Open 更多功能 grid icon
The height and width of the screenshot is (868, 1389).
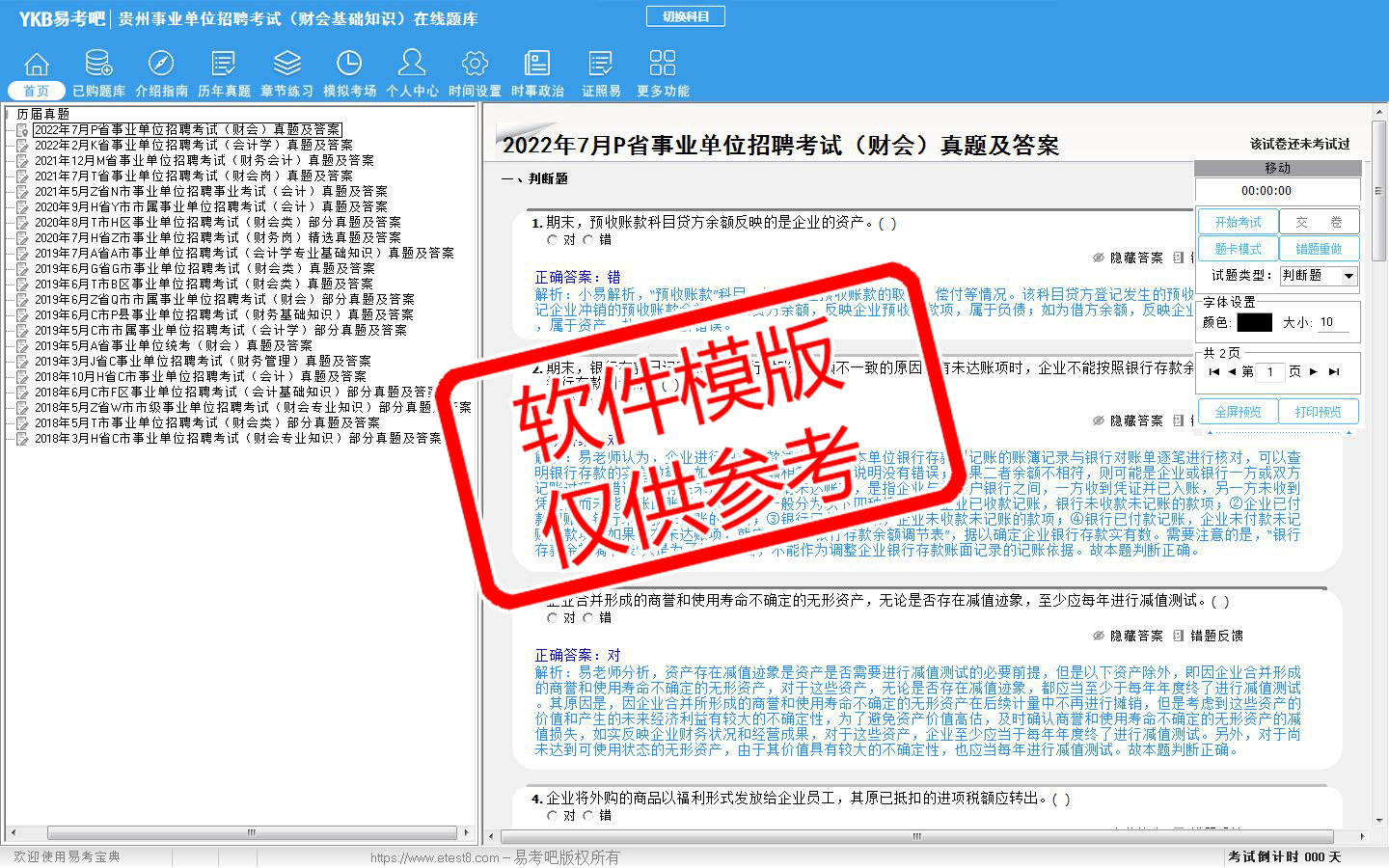pyautogui.click(x=663, y=64)
